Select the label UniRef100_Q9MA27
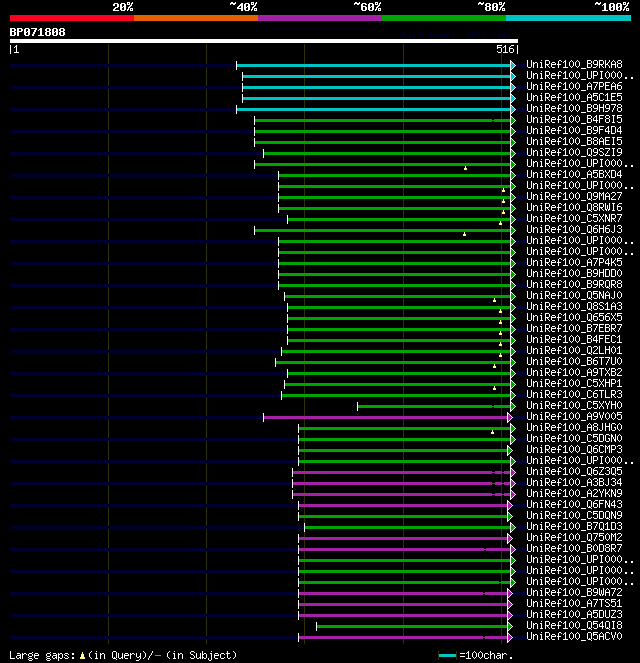Screen dimensions: 640x663 click(574, 196)
